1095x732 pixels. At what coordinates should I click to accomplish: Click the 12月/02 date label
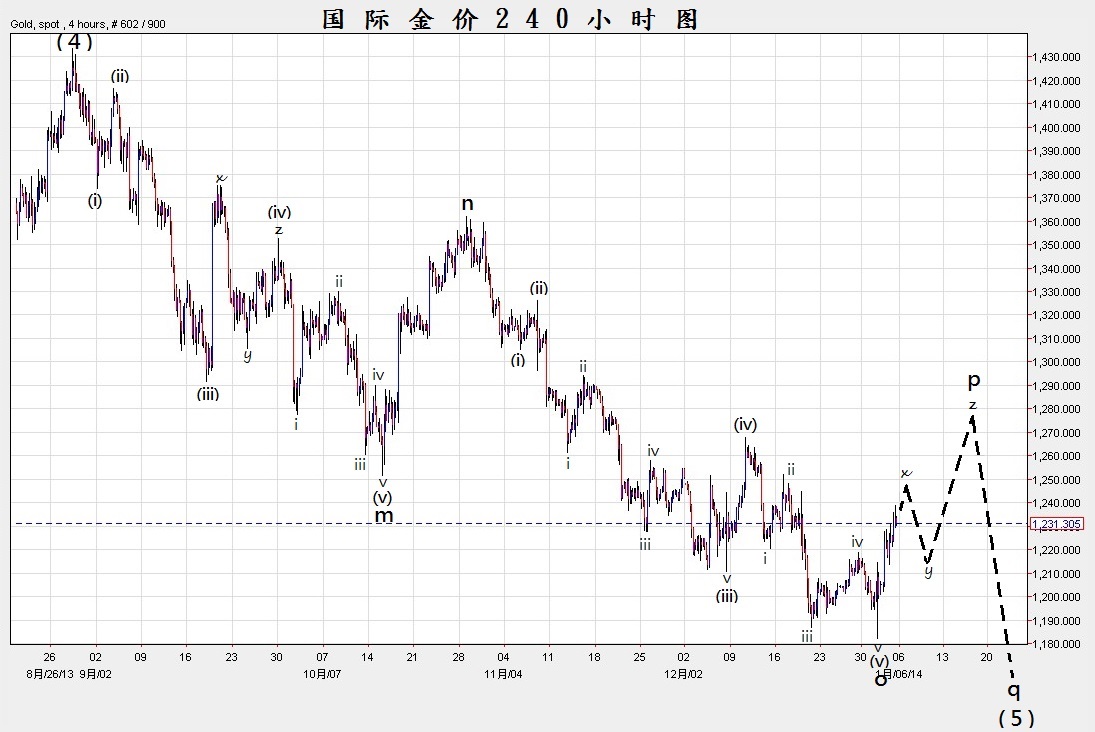(x=684, y=674)
